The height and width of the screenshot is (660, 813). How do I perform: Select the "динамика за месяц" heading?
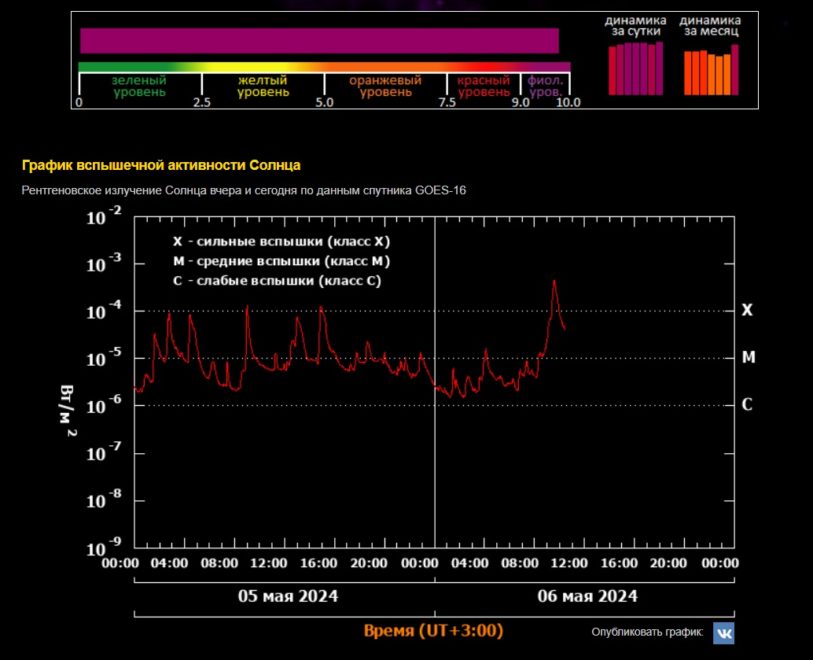711,26
